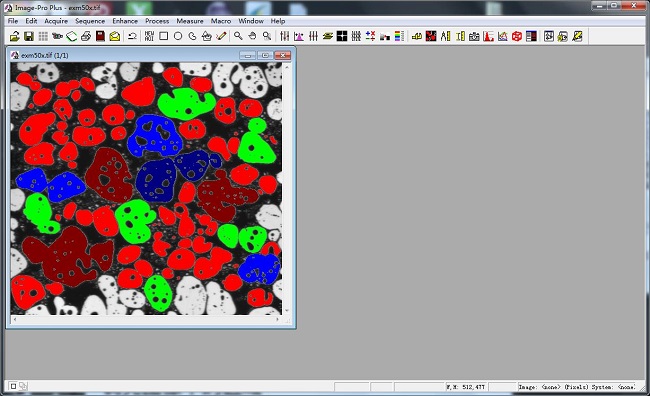This screenshot has width=650, height=396.
Task: Open the Measure menu
Action: pos(190,21)
